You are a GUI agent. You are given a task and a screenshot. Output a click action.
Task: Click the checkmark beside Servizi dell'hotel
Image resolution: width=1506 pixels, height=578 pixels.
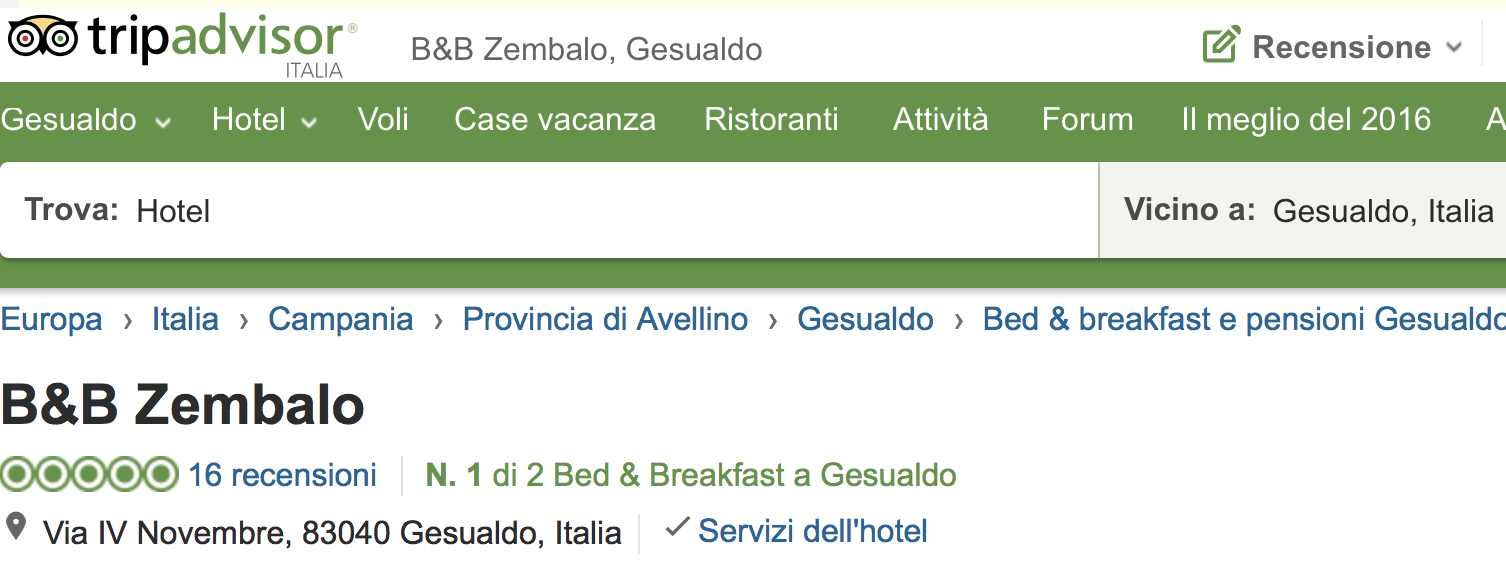[x=677, y=527]
